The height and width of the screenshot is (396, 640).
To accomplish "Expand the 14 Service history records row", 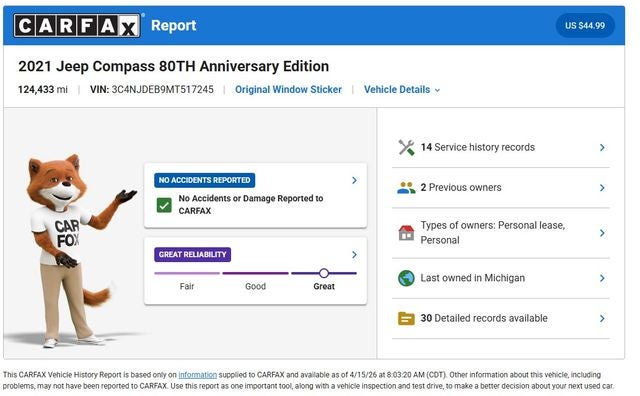I will pyautogui.click(x=501, y=147).
